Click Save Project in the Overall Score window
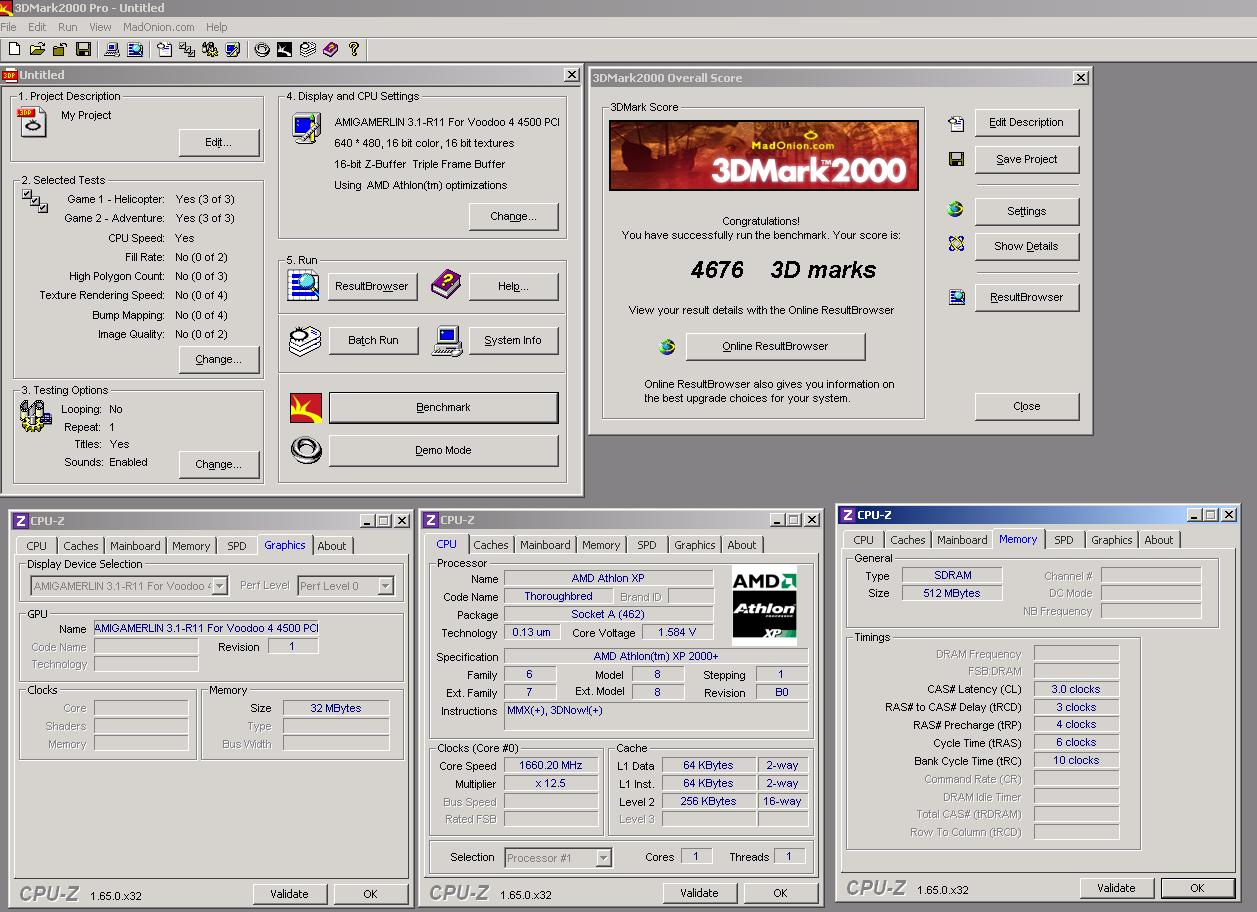 (1026, 159)
